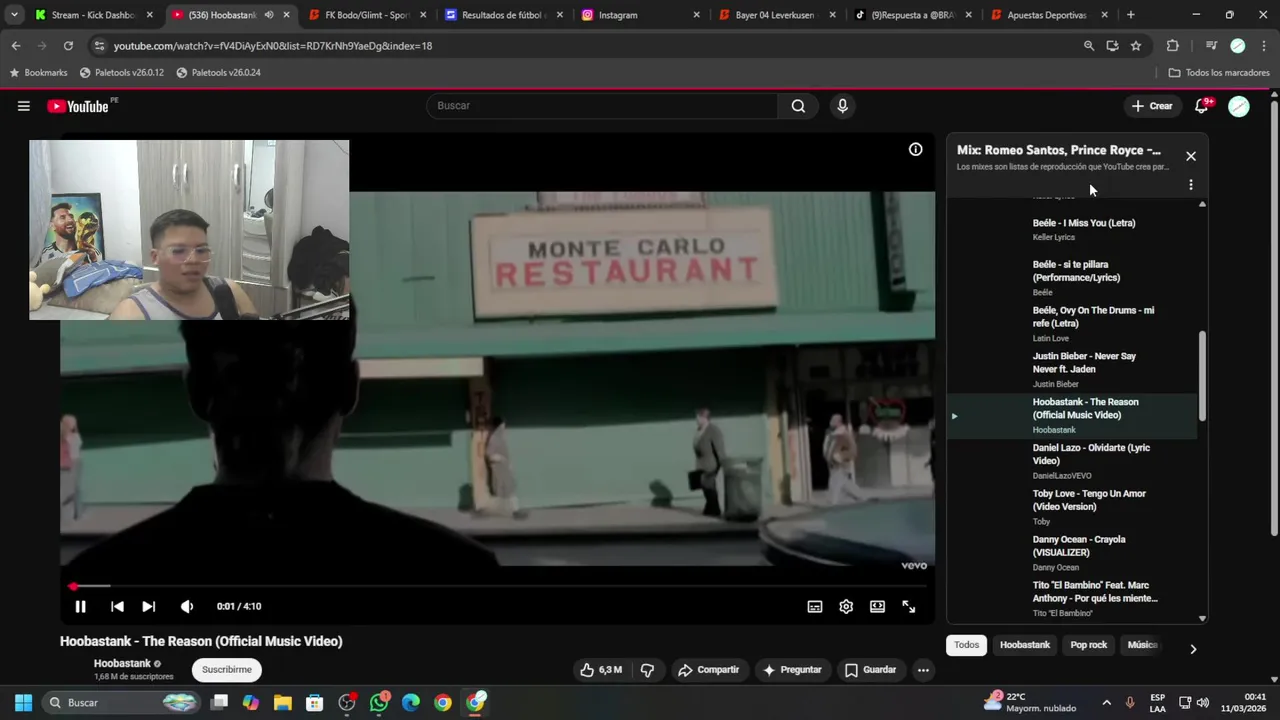Open File Explorer from taskbar

(283, 703)
